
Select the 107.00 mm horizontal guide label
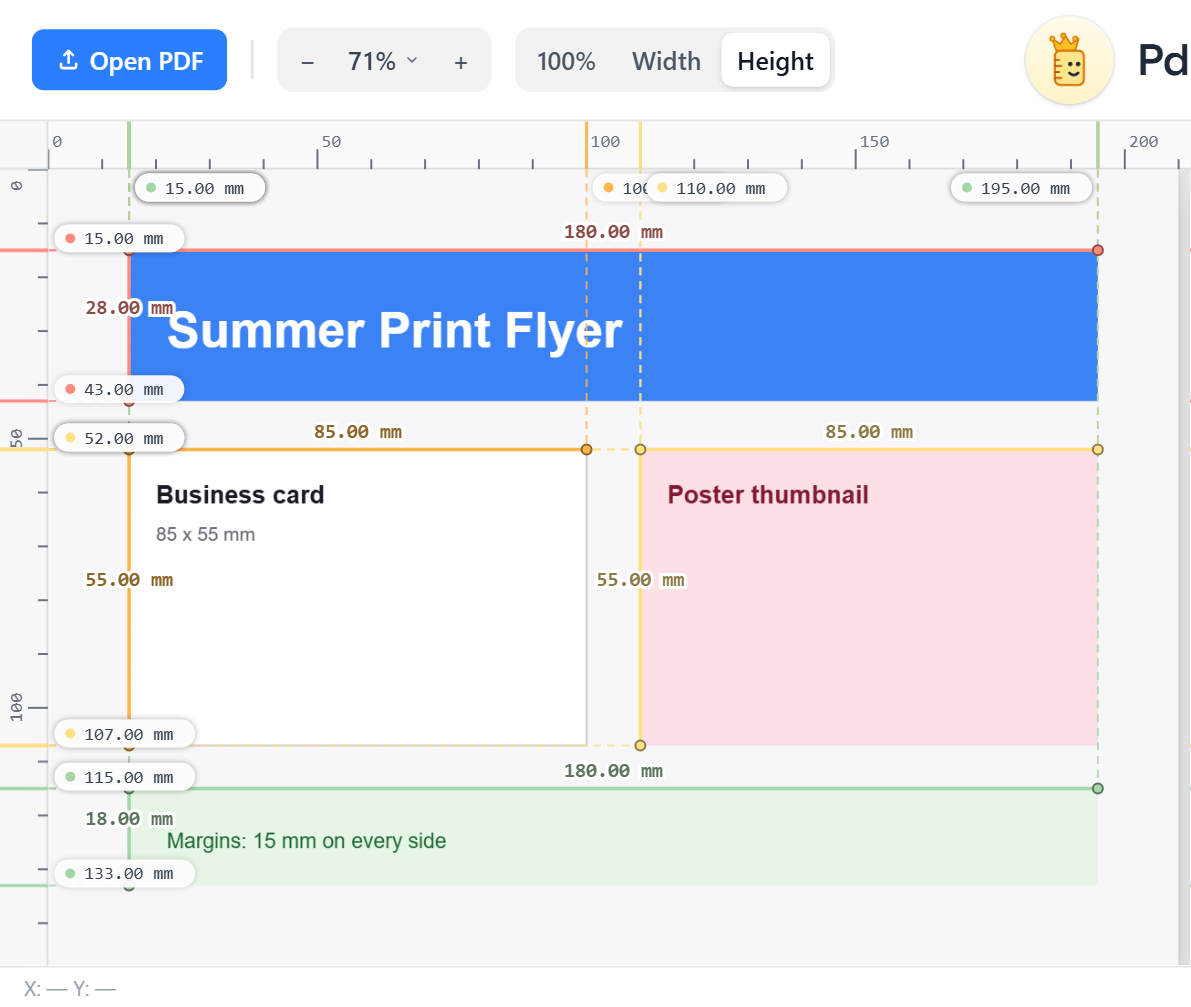pos(125,734)
